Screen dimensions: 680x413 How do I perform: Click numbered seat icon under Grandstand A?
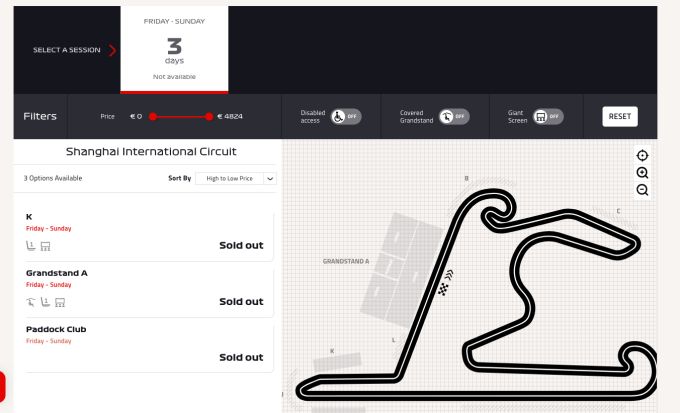(x=45, y=302)
